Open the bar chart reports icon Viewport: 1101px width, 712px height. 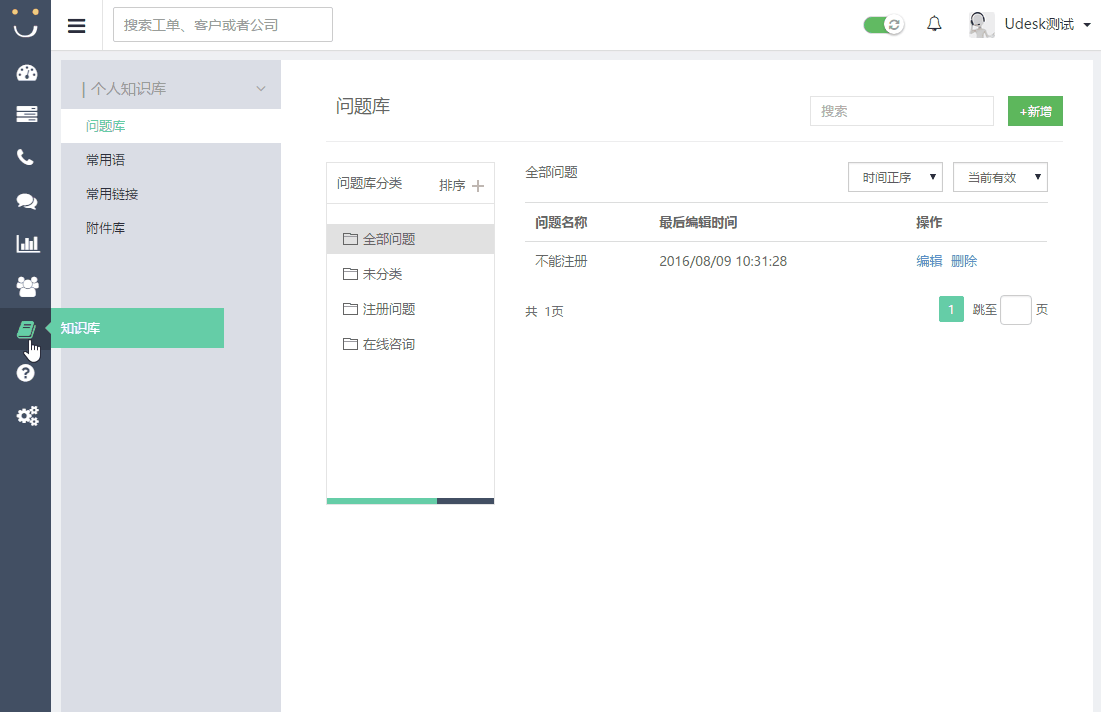point(26,243)
